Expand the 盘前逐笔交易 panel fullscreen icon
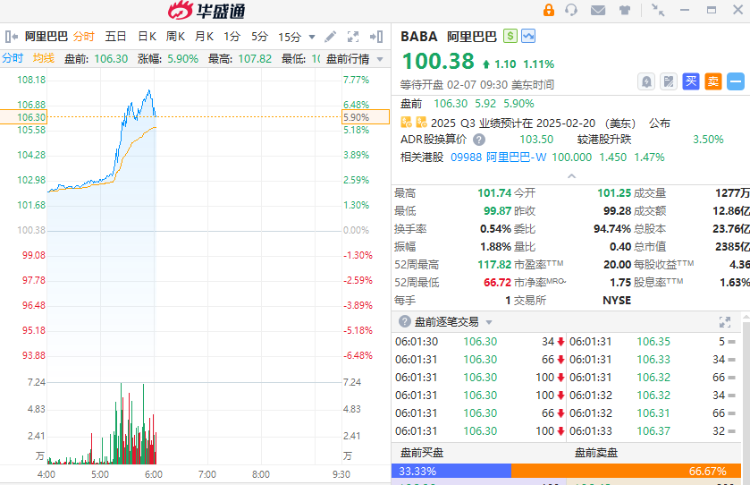 pyautogui.click(x=725, y=322)
